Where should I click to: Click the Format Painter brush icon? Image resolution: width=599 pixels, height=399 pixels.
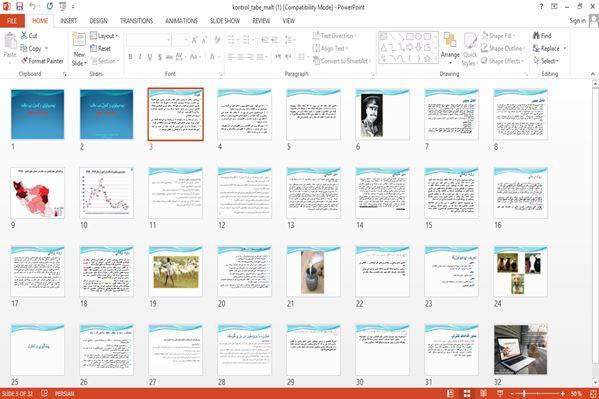click(x=24, y=61)
